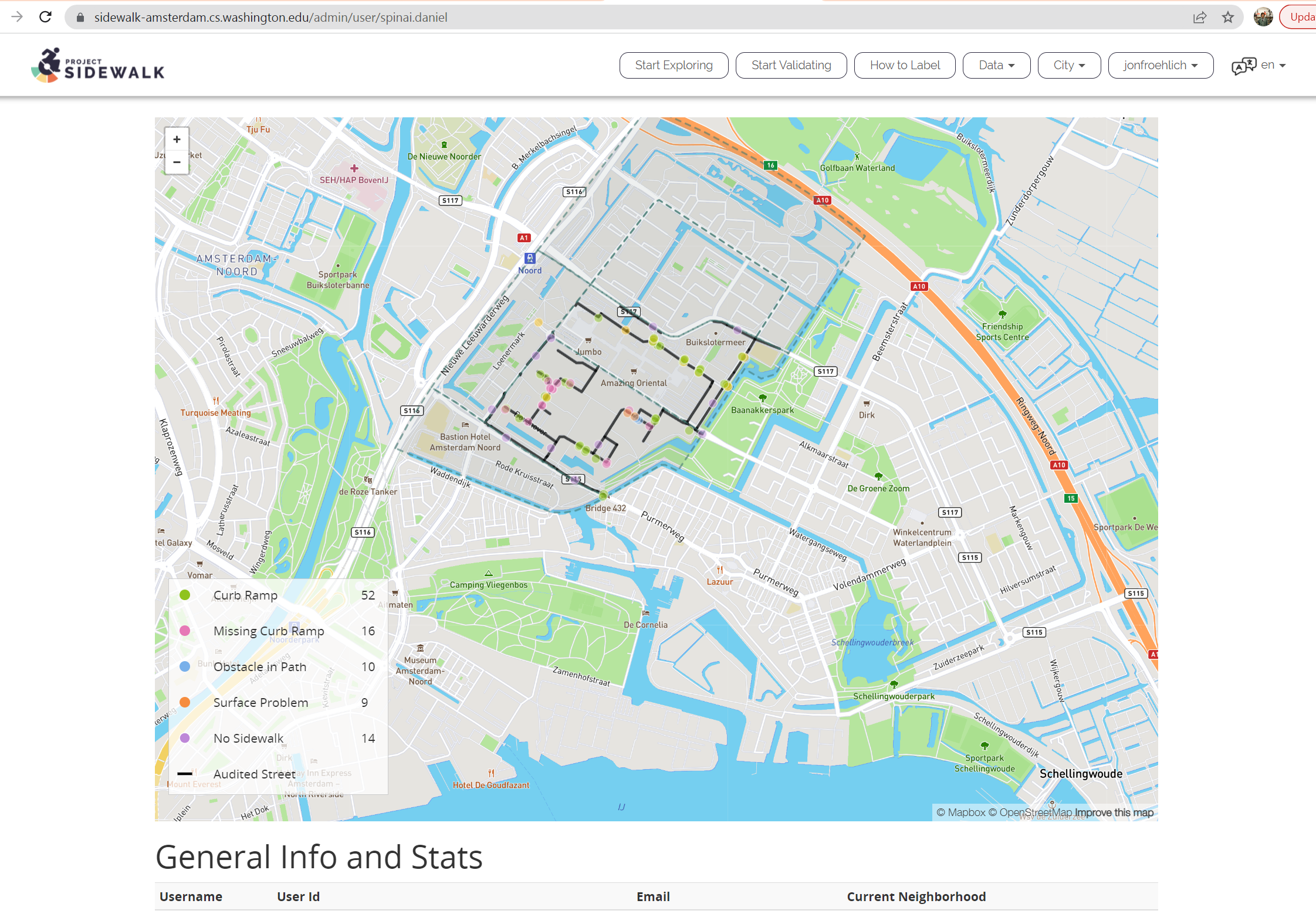Click the map zoom out minus button

pos(177,162)
